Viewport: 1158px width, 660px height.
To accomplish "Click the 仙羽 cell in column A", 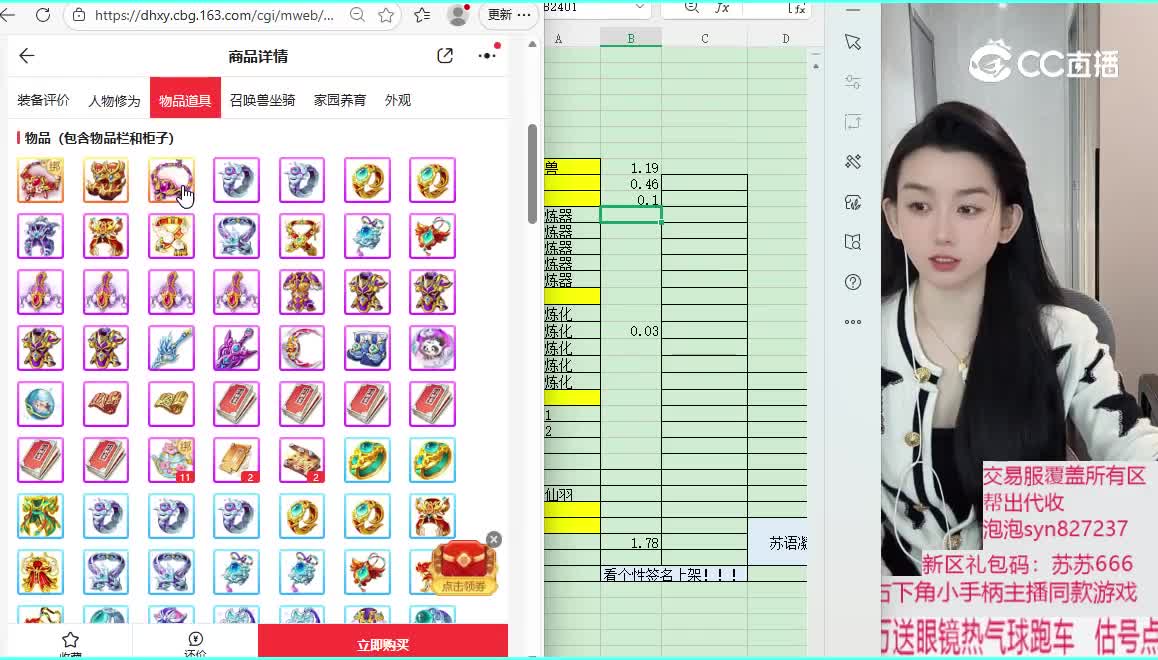I will click(x=572, y=495).
